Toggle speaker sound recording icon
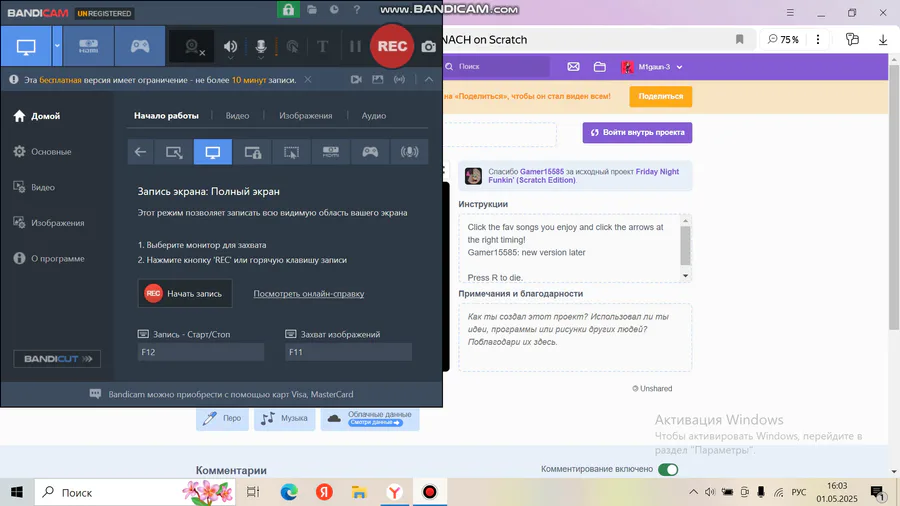The height and width of the screenshot is (506, 900). click(230, 47)
